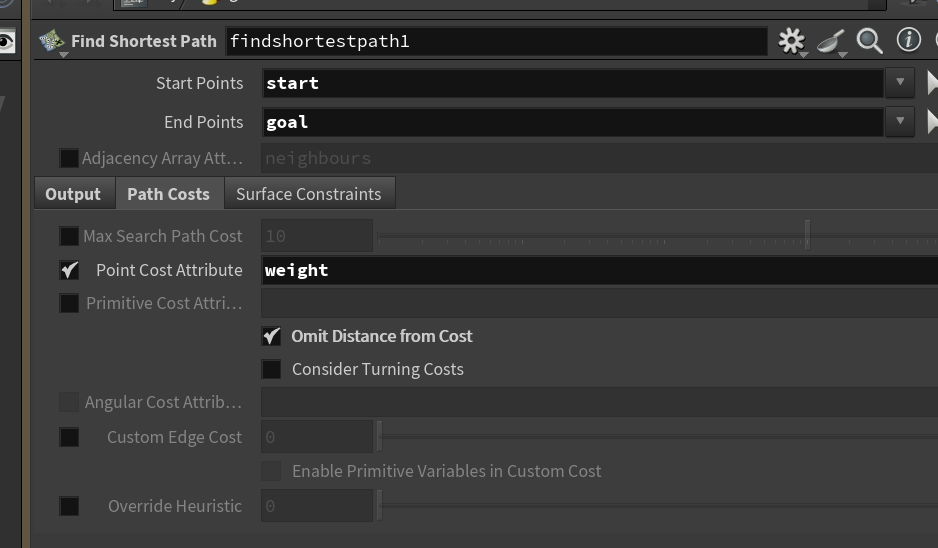Screen dimensions: 938x548
Task: Click the Find Shortest Path node icon
Action: click(x=51, y=41)
